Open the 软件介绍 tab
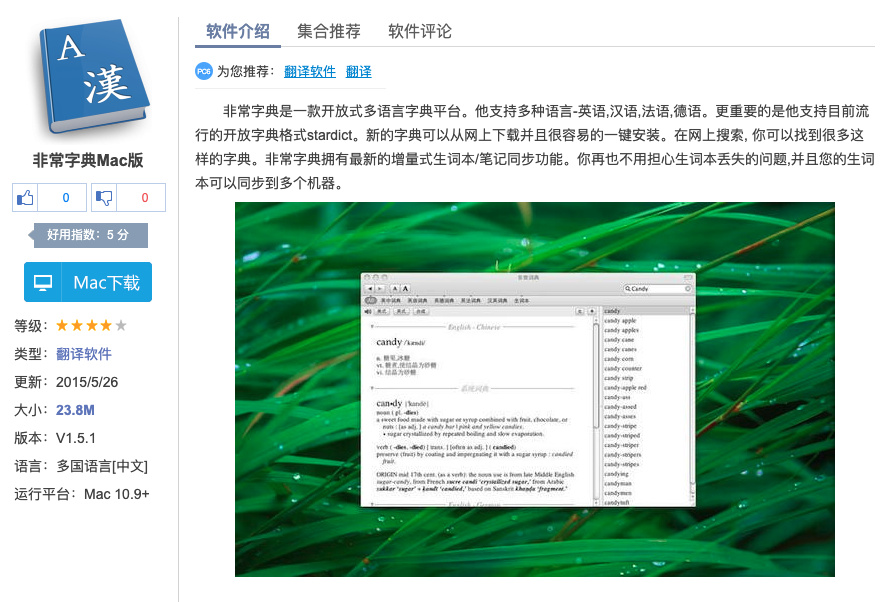889x602 pixels. click(238, 31)
